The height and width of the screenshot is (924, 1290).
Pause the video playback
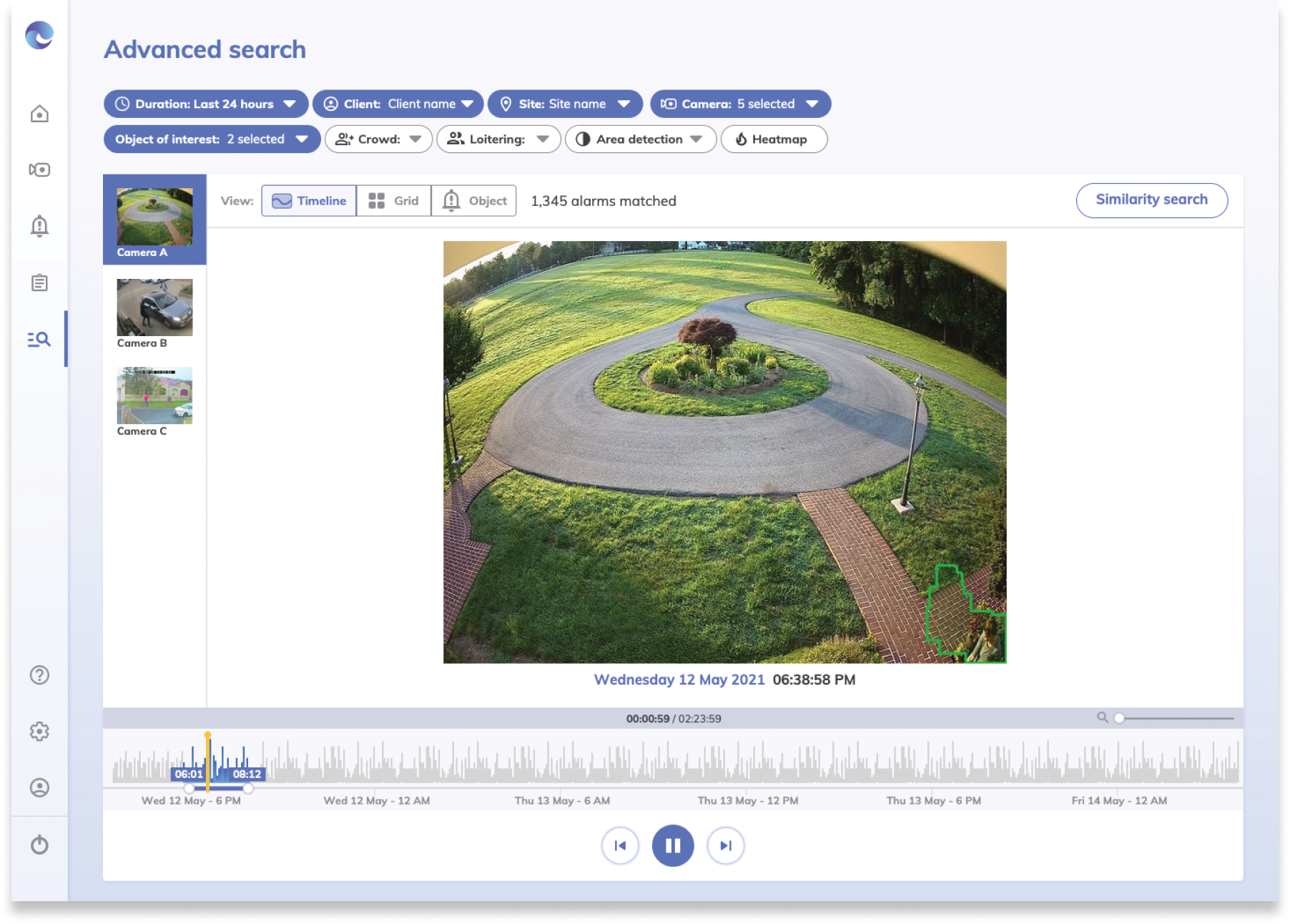click(672, 846)
